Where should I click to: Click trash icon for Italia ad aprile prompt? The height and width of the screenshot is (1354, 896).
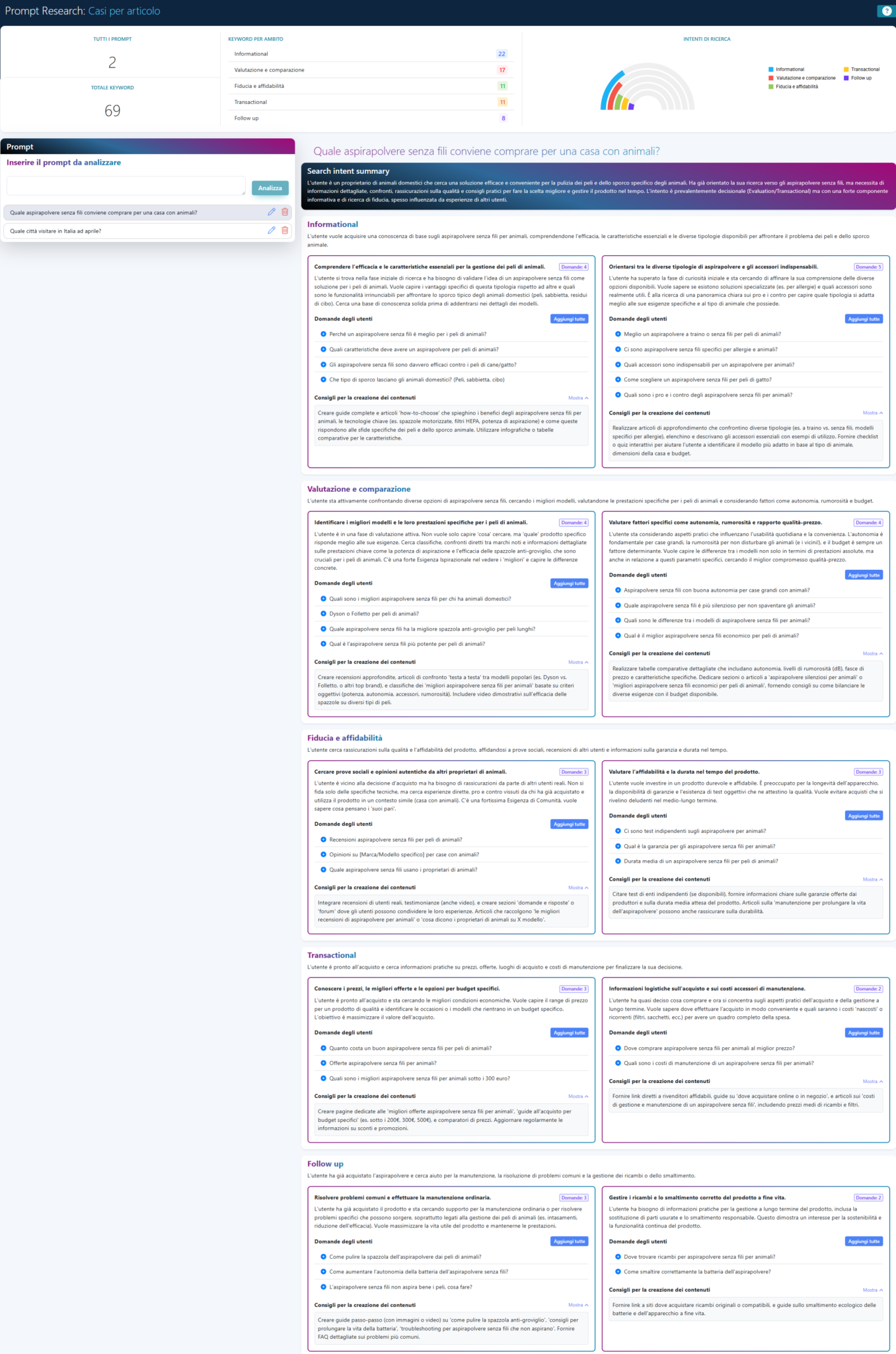pyautogui.click(x=285, y=231)
